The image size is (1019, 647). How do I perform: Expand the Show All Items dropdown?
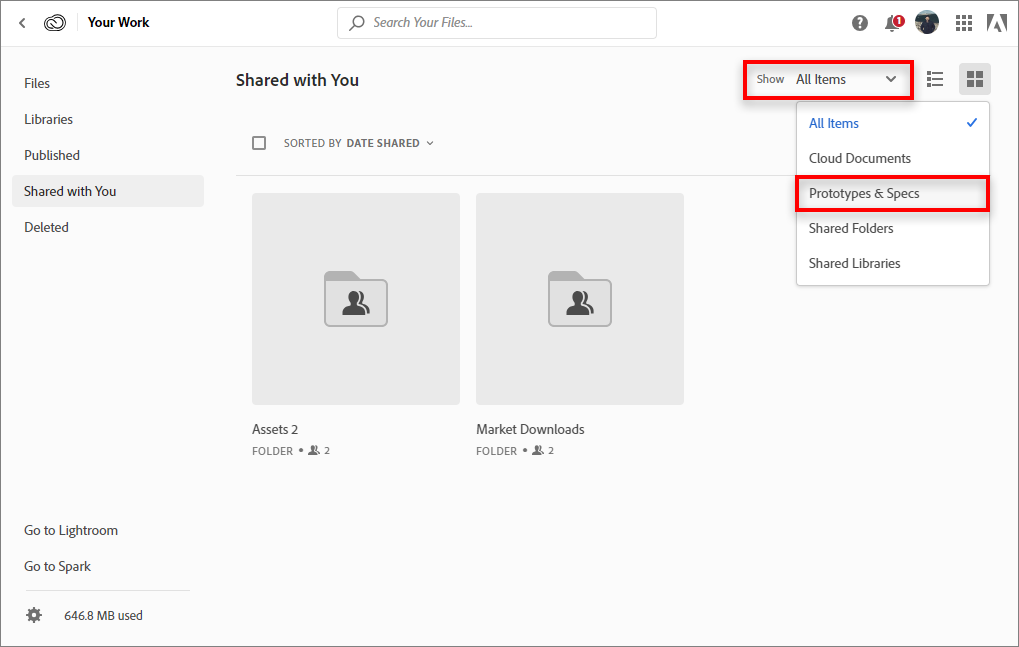[x=828, y=79]
